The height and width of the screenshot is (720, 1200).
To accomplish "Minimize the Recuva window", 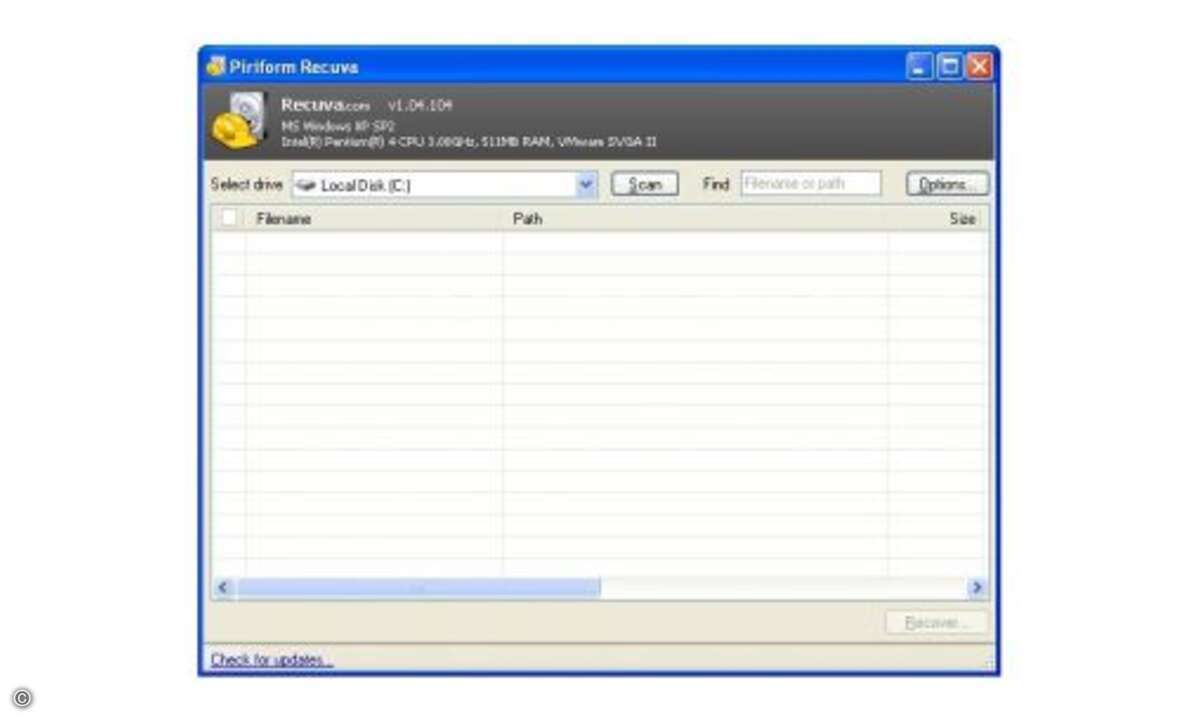I will [920, 66].
